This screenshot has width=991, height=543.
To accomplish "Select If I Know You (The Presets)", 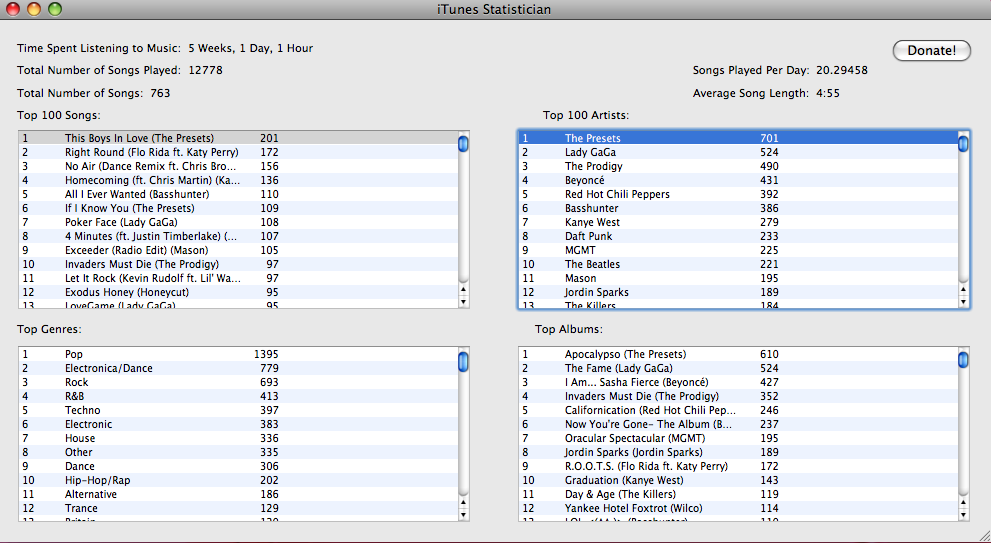I will [238, 208].
